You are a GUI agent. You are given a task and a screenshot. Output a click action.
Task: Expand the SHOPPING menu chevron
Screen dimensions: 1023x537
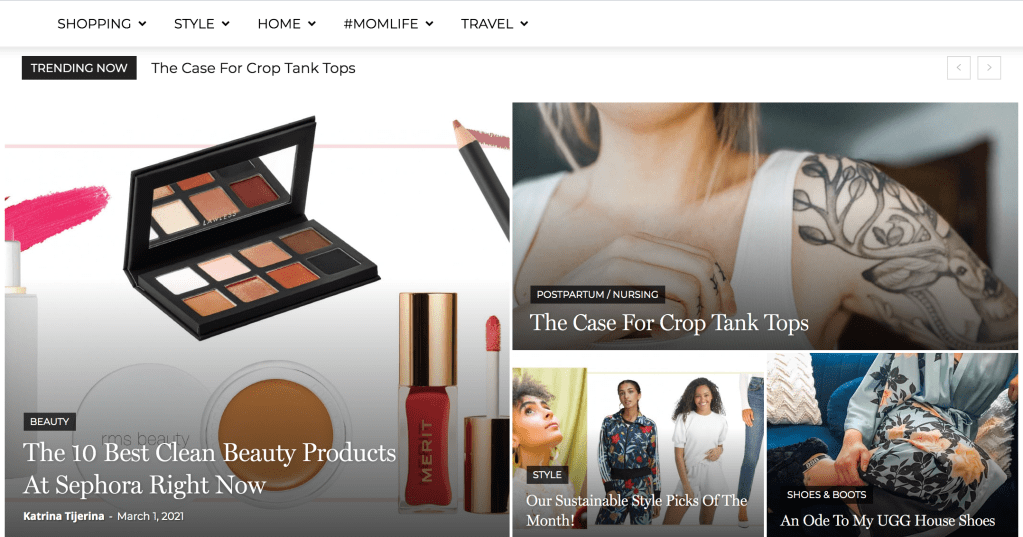[142, 24]
